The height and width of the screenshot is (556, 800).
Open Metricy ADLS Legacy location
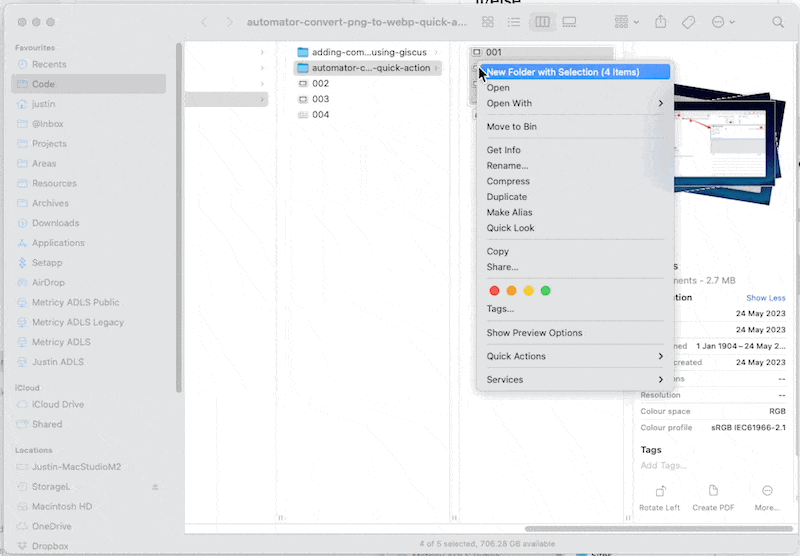89,322
